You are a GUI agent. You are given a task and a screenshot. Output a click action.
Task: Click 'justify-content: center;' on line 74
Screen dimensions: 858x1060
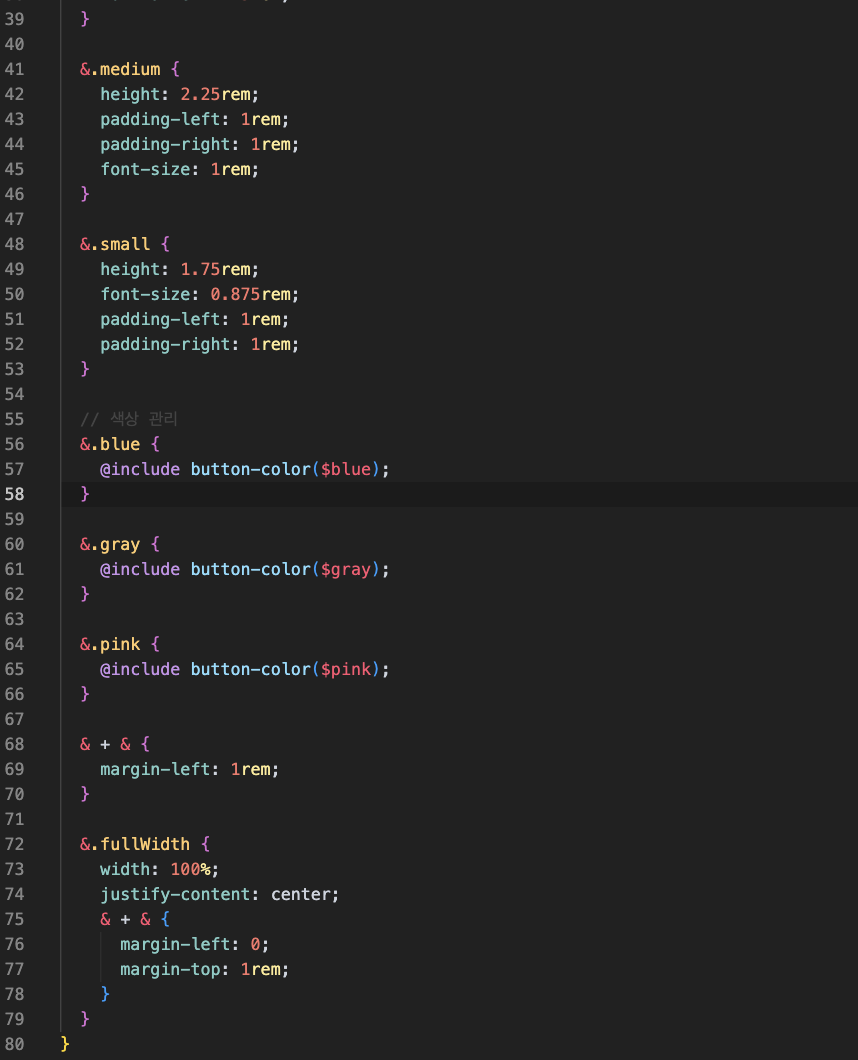pos(220,894)
